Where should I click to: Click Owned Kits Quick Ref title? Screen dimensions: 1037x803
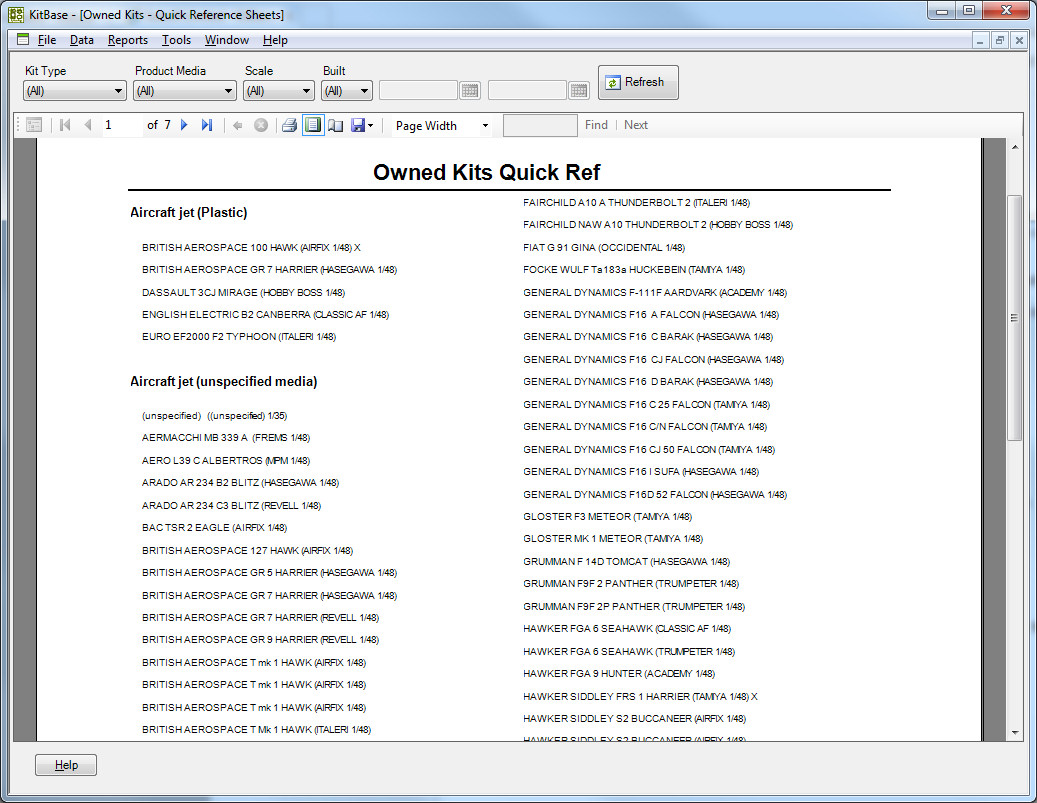[x=486, y=172]
